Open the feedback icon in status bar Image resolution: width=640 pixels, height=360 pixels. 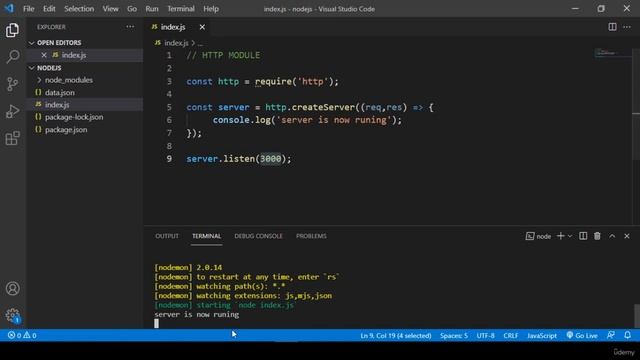(611, 336)
